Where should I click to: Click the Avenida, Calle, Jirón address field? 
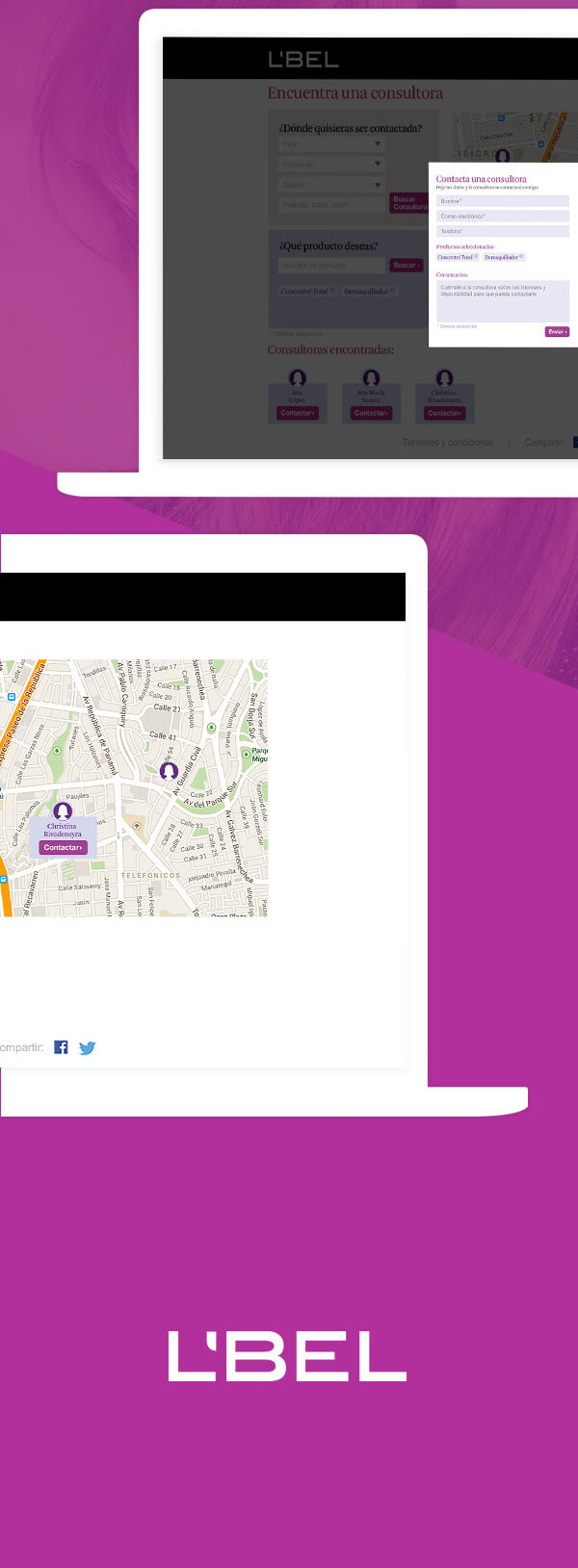pos(332,205)
